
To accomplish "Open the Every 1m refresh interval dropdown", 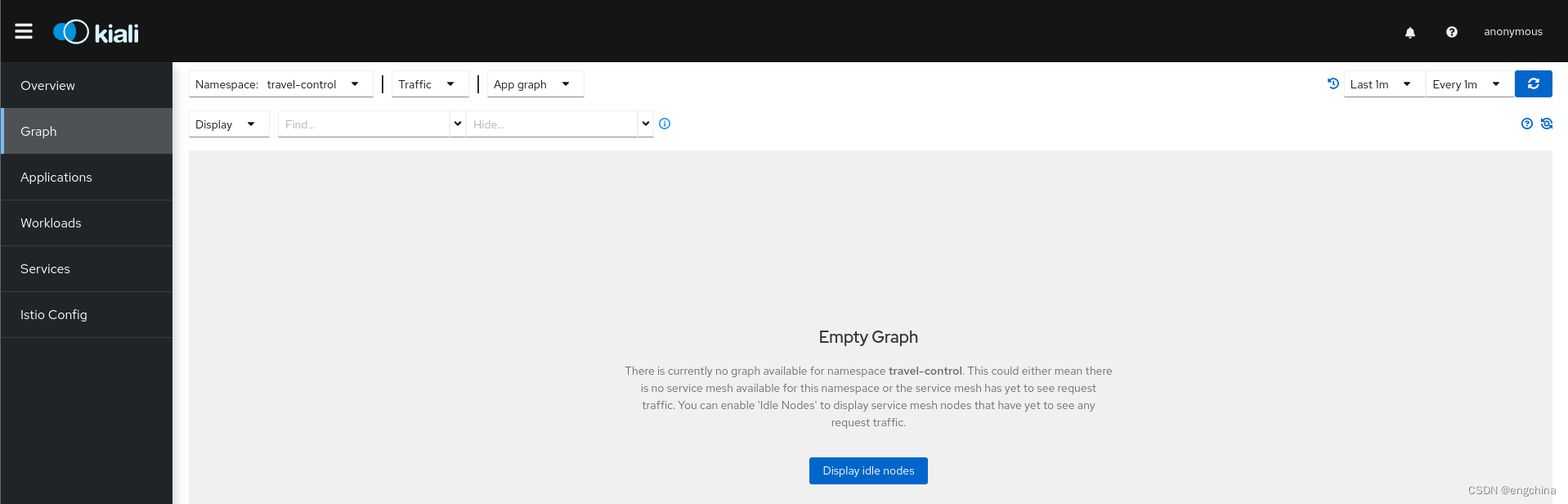I will click(x=1469, y=84).
